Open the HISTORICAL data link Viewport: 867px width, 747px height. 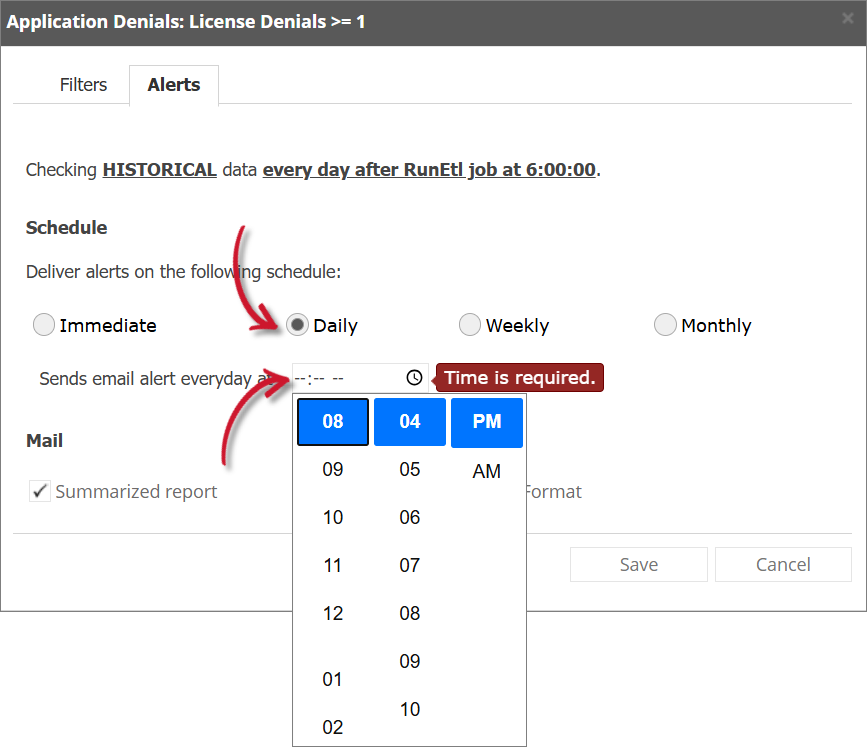(159, 169)
